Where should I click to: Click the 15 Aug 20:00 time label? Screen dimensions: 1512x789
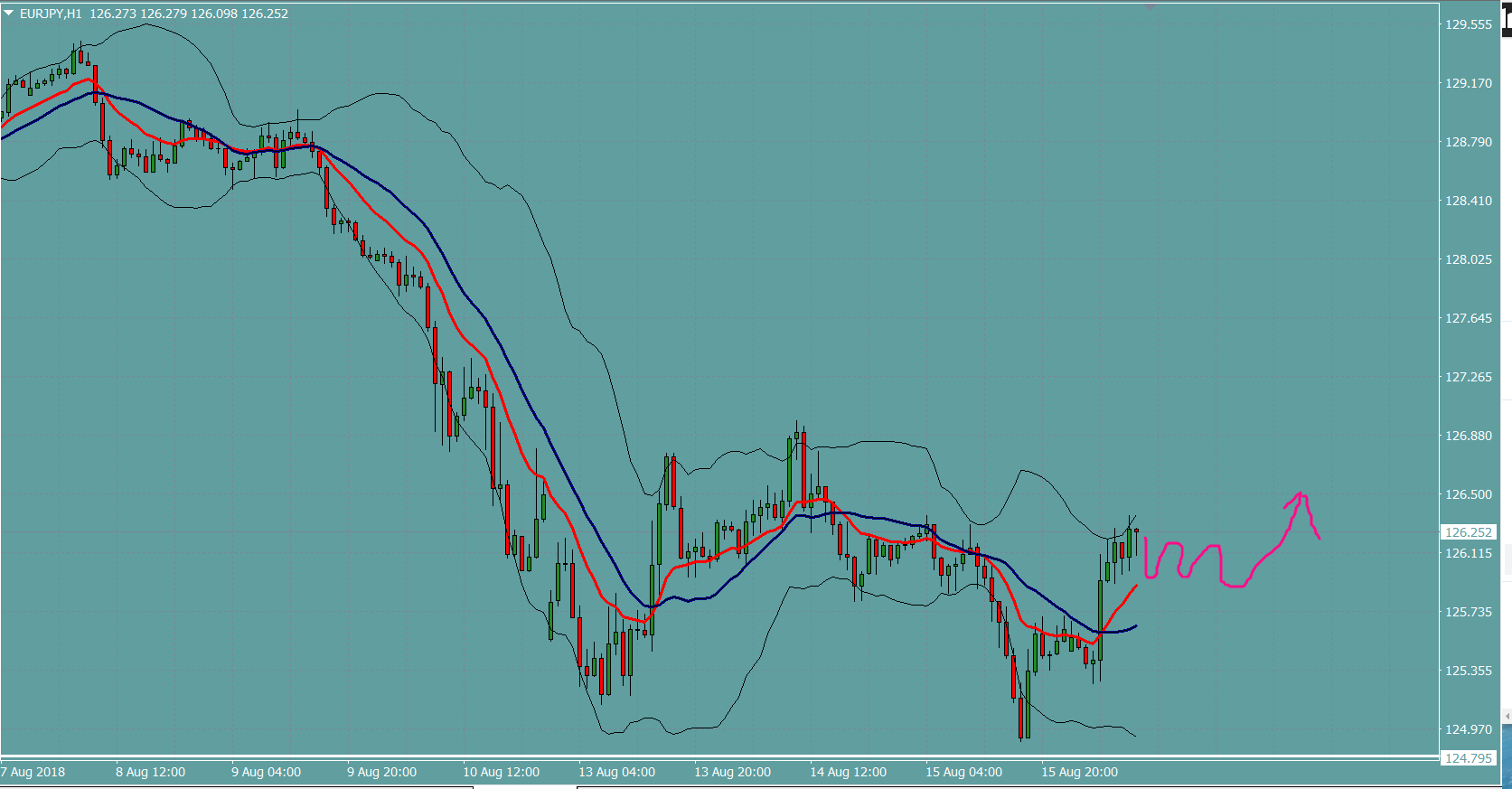pyautogui.click(x=1079, y=772)
